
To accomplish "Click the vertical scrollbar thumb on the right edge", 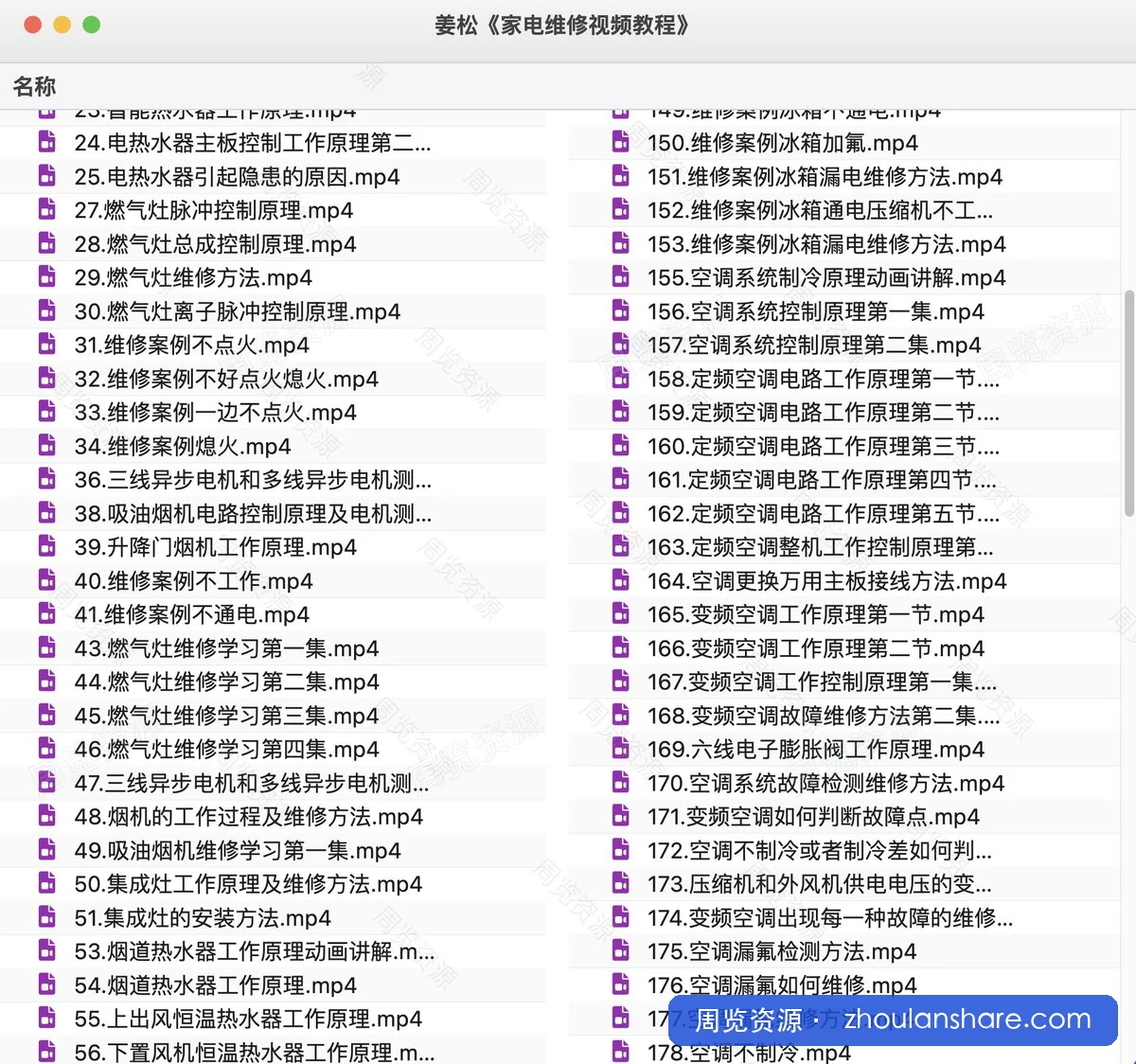I will pos(1128,403).
